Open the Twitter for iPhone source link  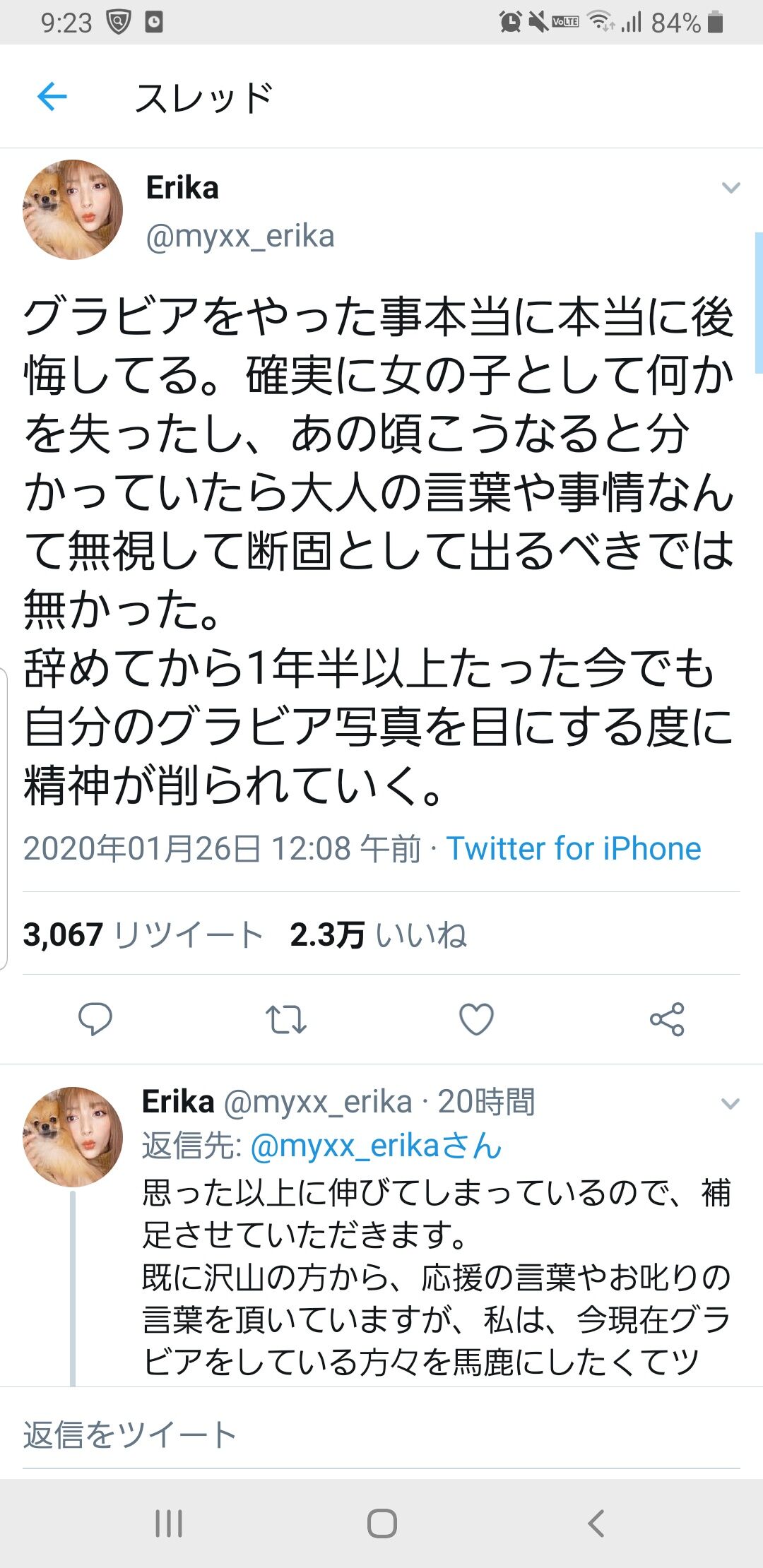(x=574, y=848)
